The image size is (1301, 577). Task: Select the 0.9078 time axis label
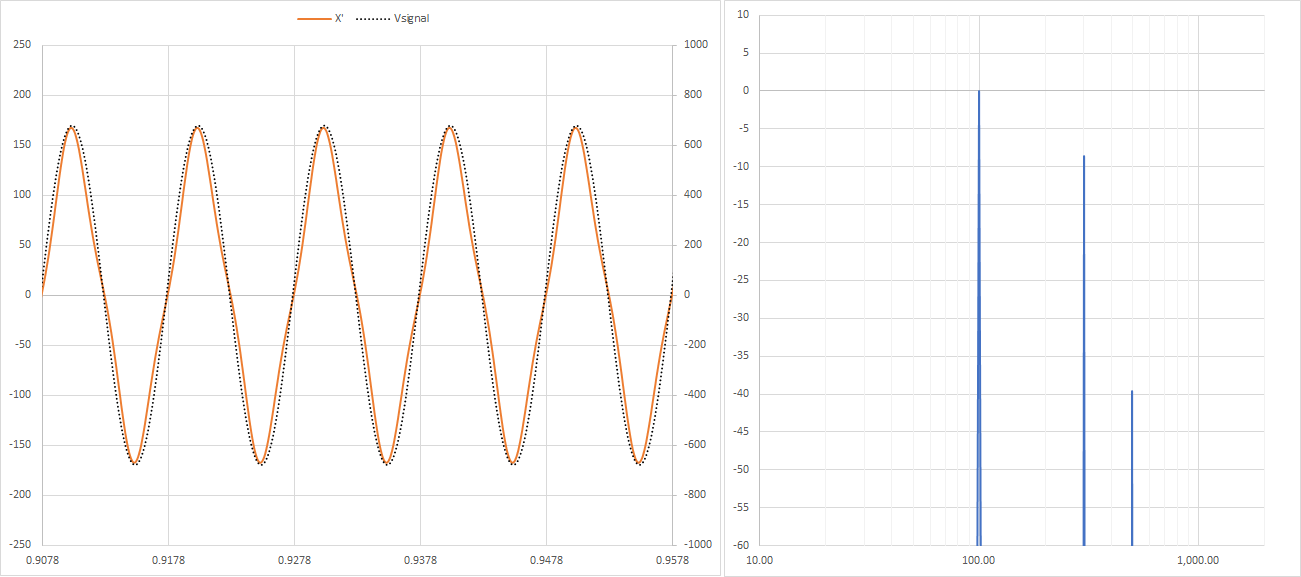click(42, 561)
